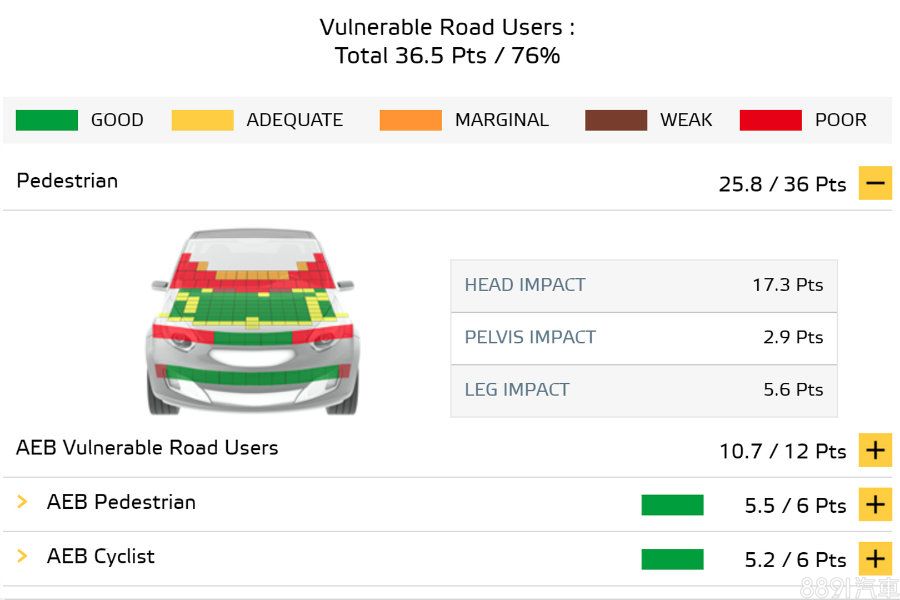Expand AEB Vulnerable Road Users plus button
900x600 pixels.
pos(875,451)
